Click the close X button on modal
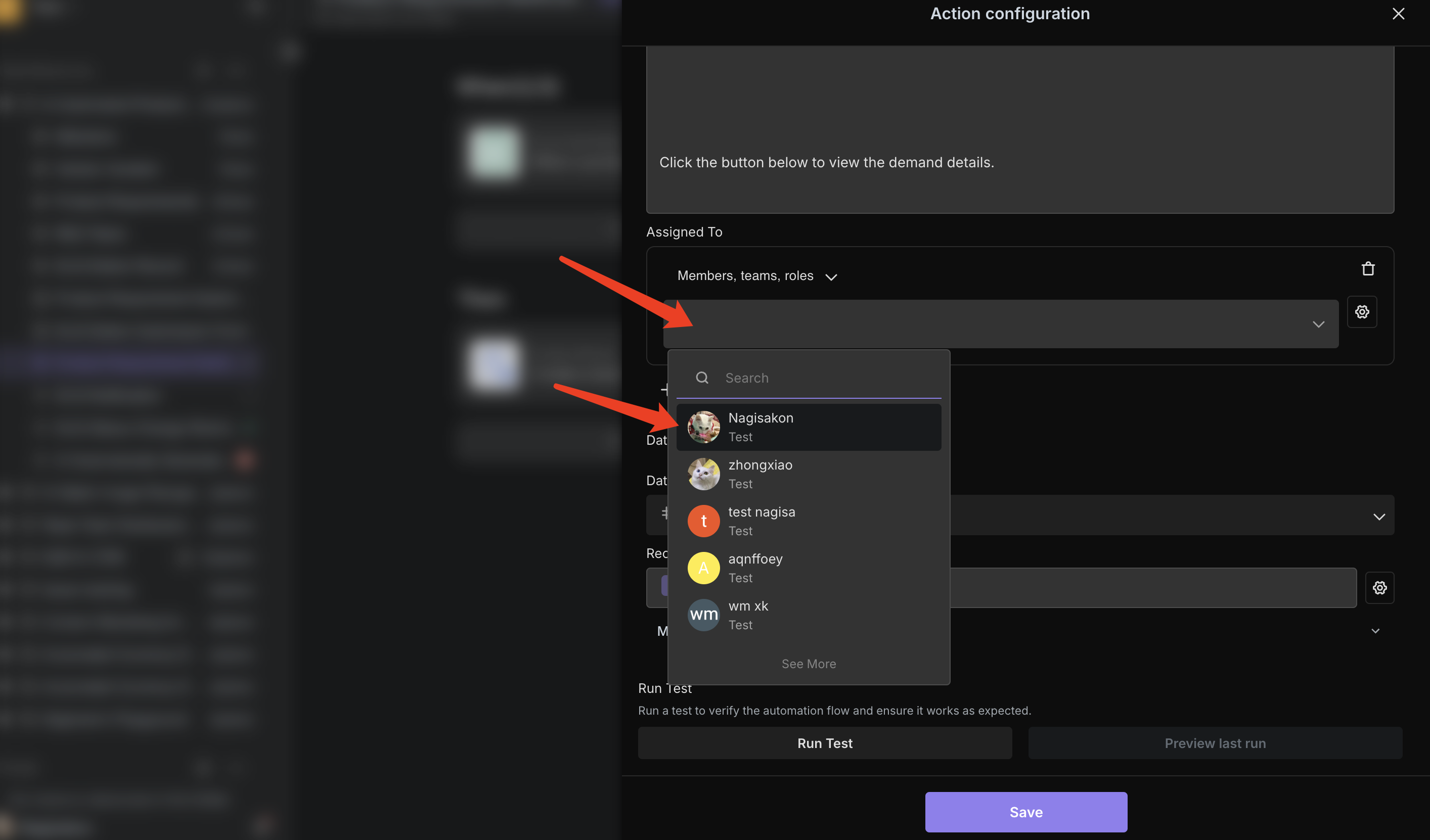1430x840 pixels. (1399, 14)
